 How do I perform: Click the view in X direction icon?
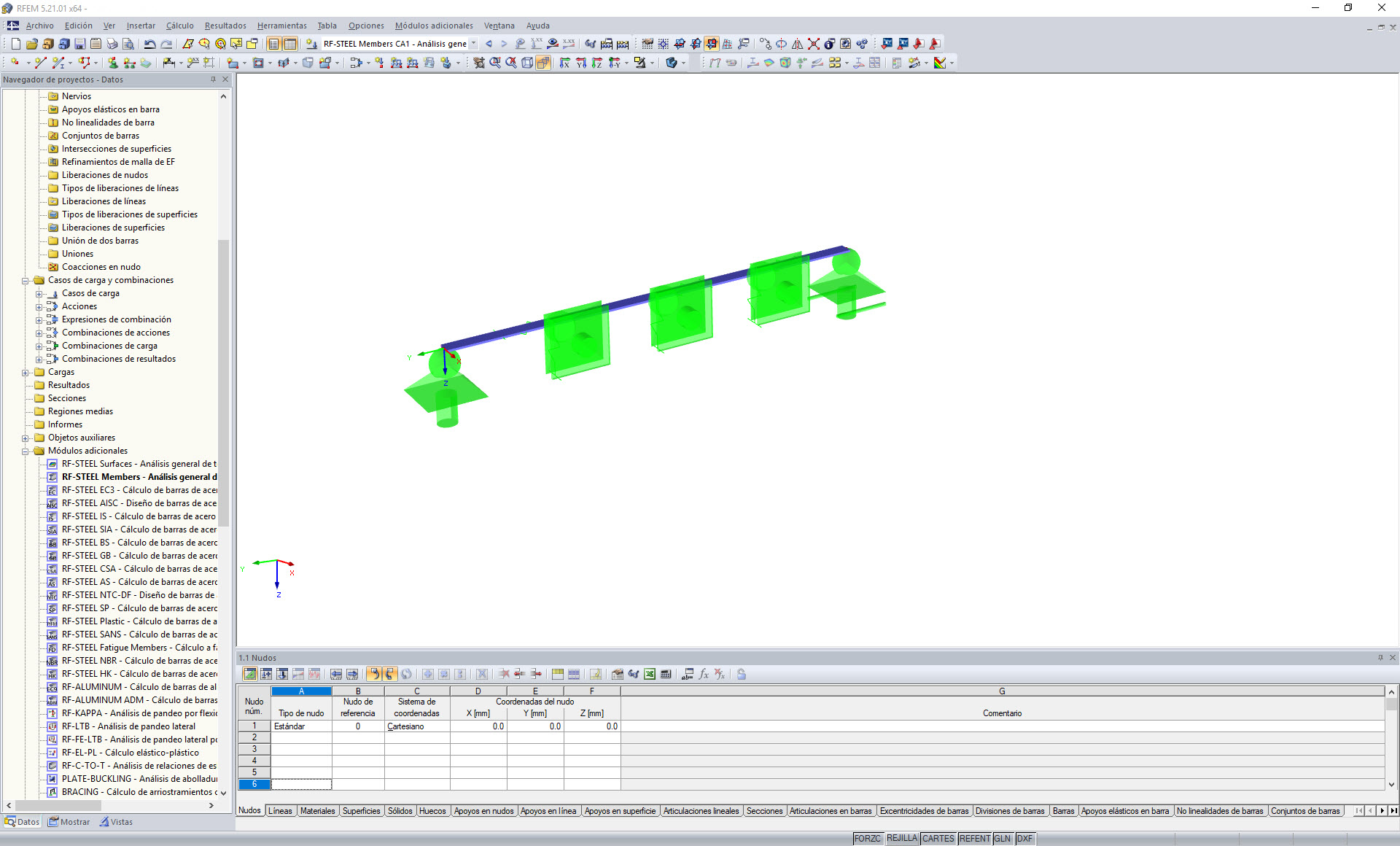tap(564, 63)
